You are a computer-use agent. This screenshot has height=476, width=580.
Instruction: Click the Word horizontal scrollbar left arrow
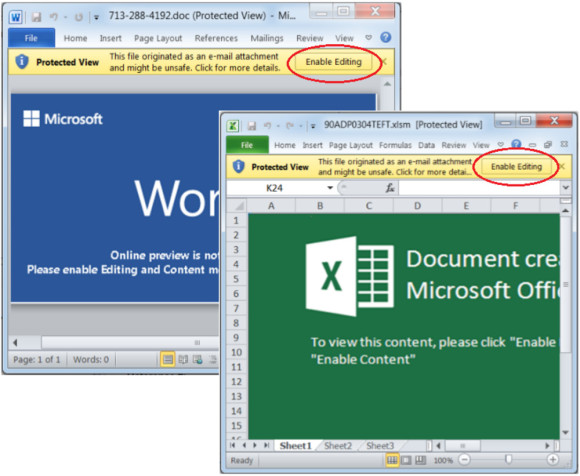click(15, 343)
